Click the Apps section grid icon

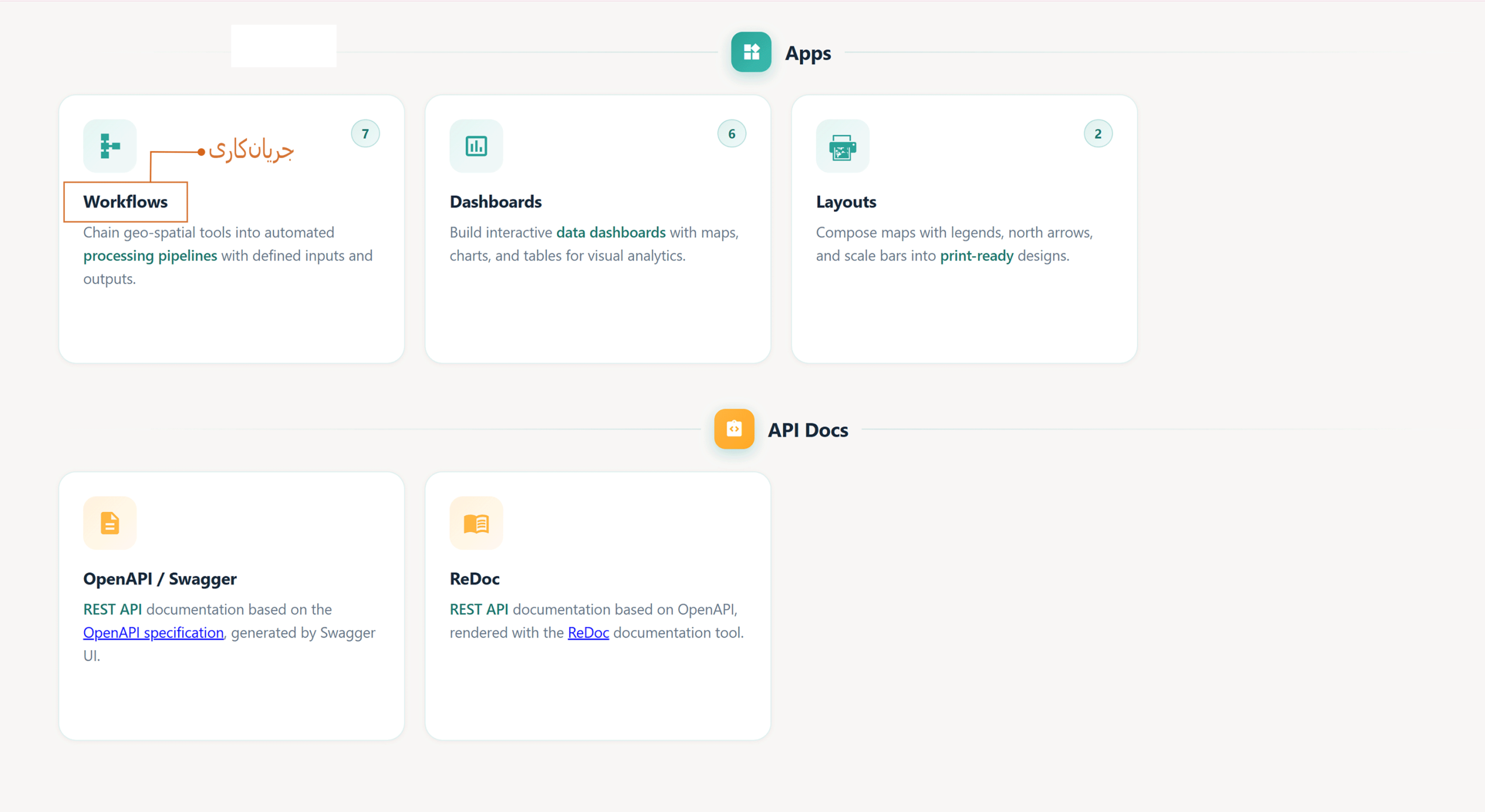[751, 52]
